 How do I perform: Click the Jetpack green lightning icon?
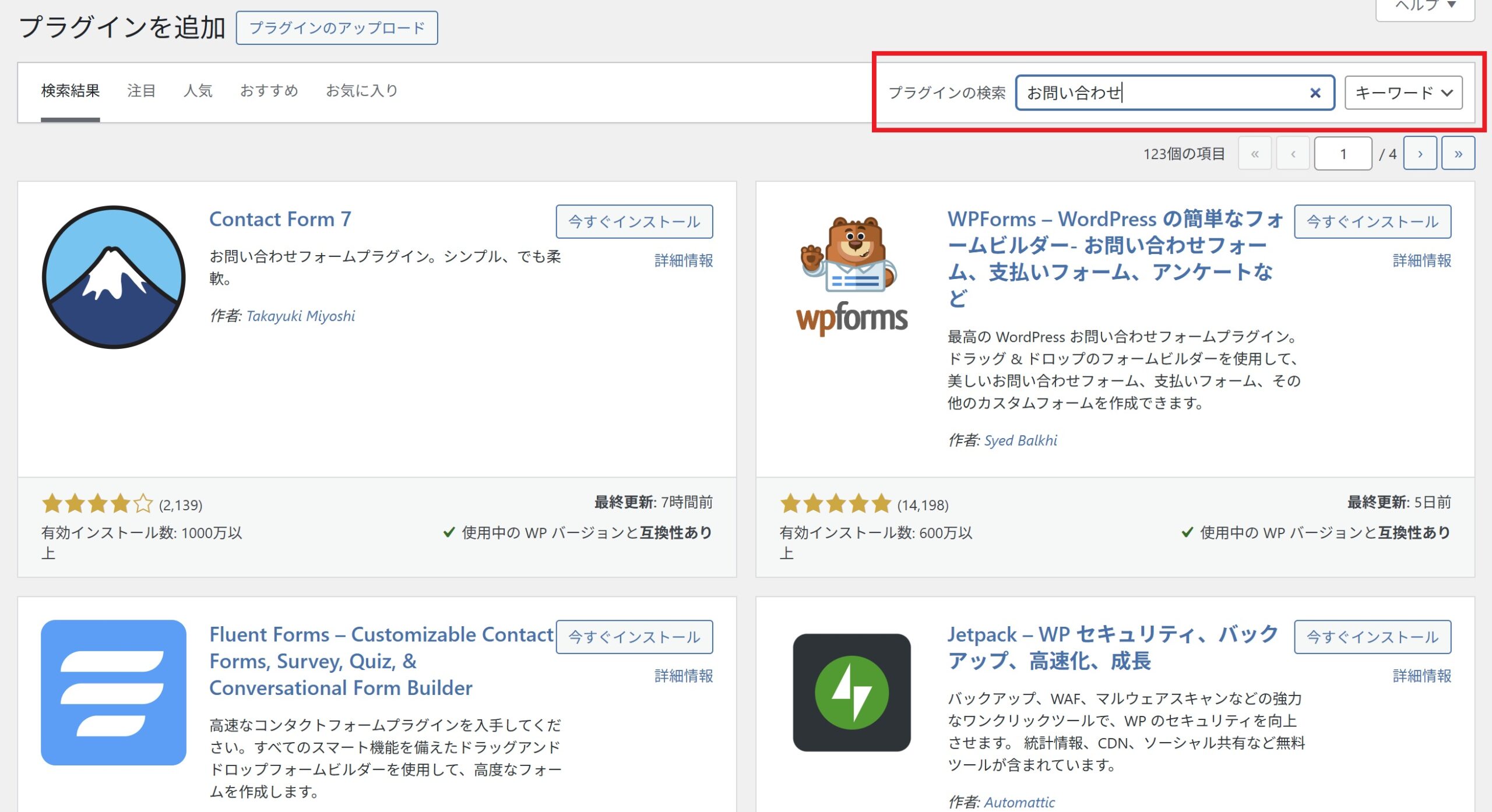click(x=851, y=692)
